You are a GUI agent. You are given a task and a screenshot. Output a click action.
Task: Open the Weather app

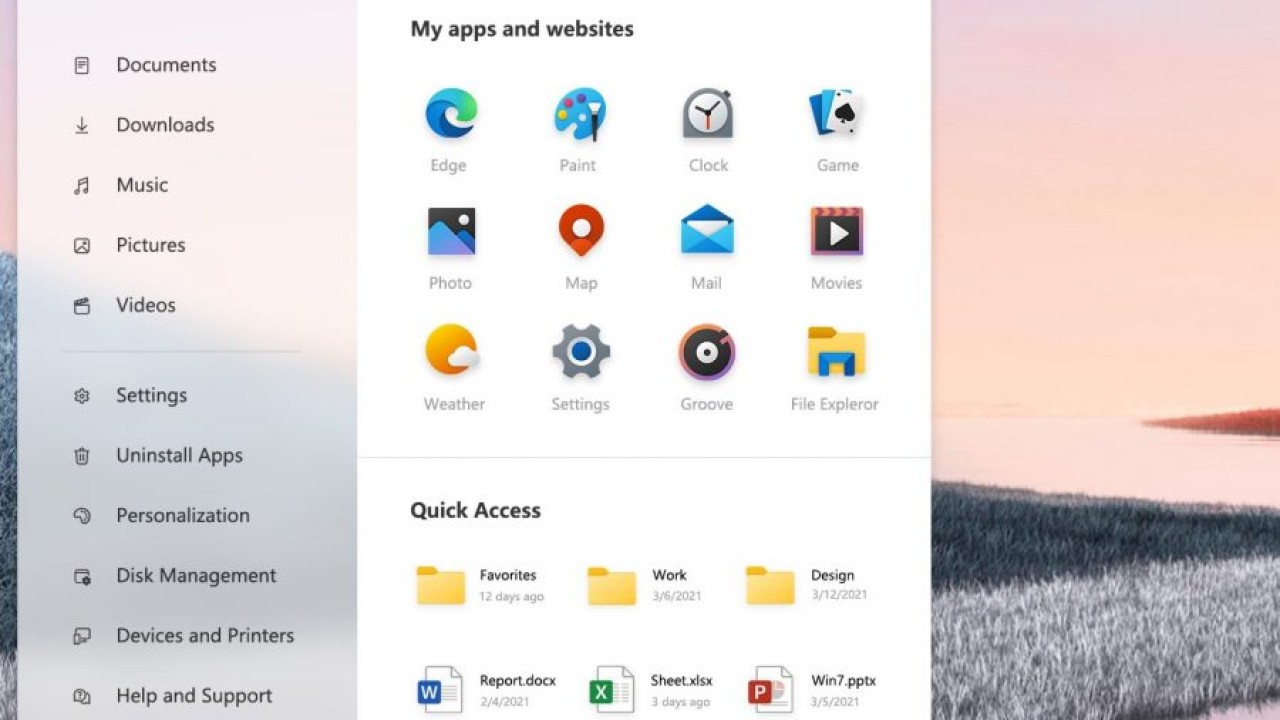452,352
